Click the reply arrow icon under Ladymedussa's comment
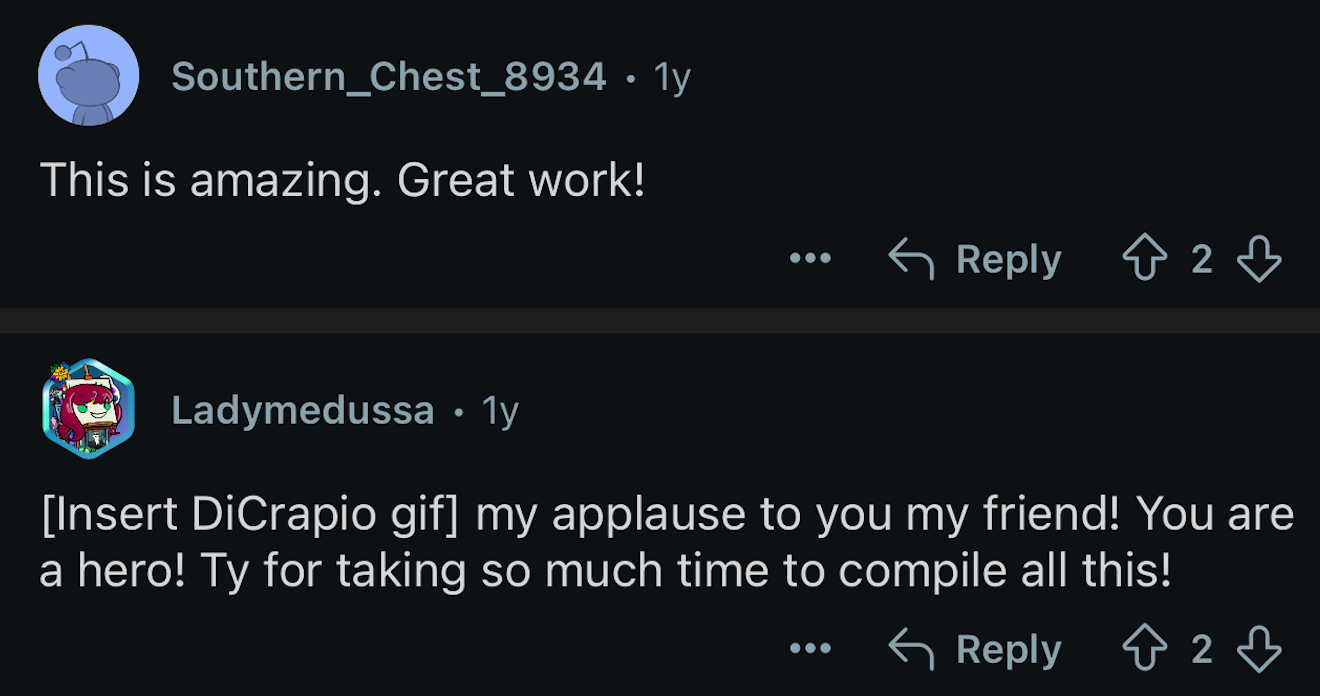1320x696 pixels. [x=911, y=649]
